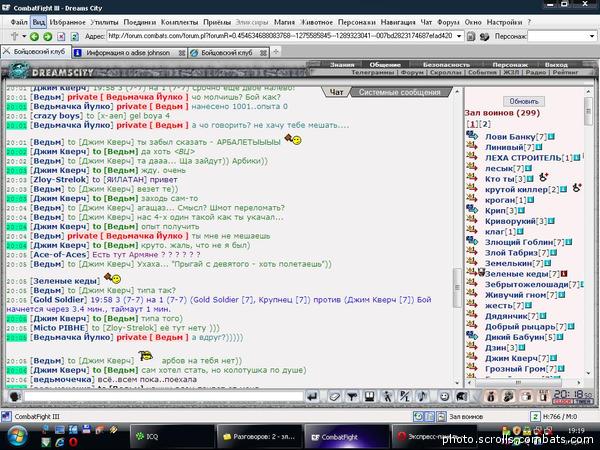Open the Утилиты menu
This screenshot has height=450, width=600.
pyautogui.click(x=104, y=23)
